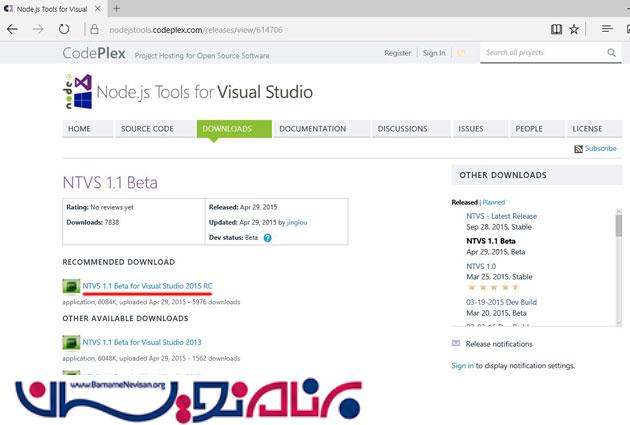Click the bold NTVS 1.1 Beta sidebar entry
Screen dimensions: 630x425
tap(491, 241)
